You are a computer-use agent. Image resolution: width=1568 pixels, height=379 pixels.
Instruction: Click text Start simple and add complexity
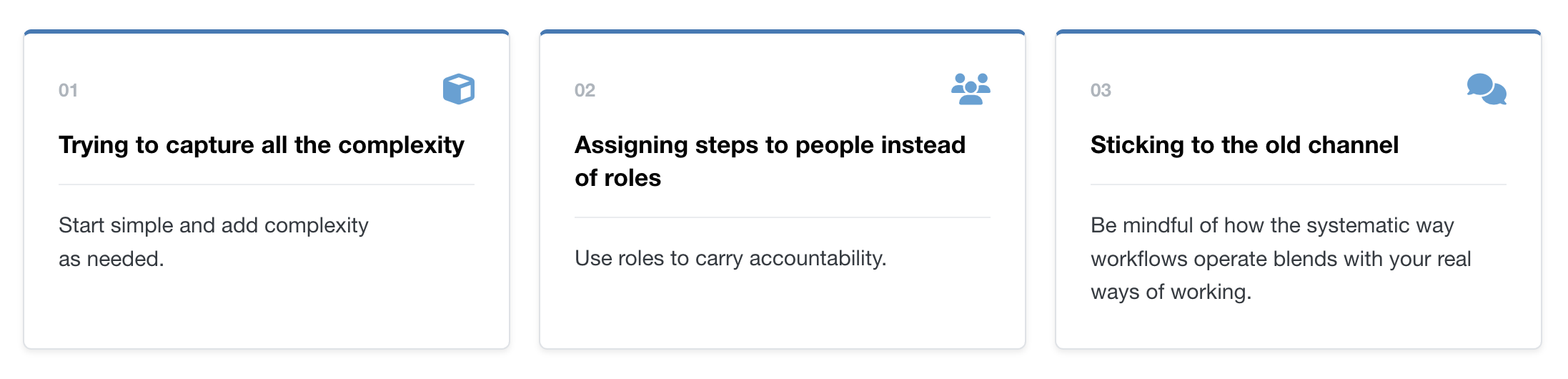(x=214, y=225)
